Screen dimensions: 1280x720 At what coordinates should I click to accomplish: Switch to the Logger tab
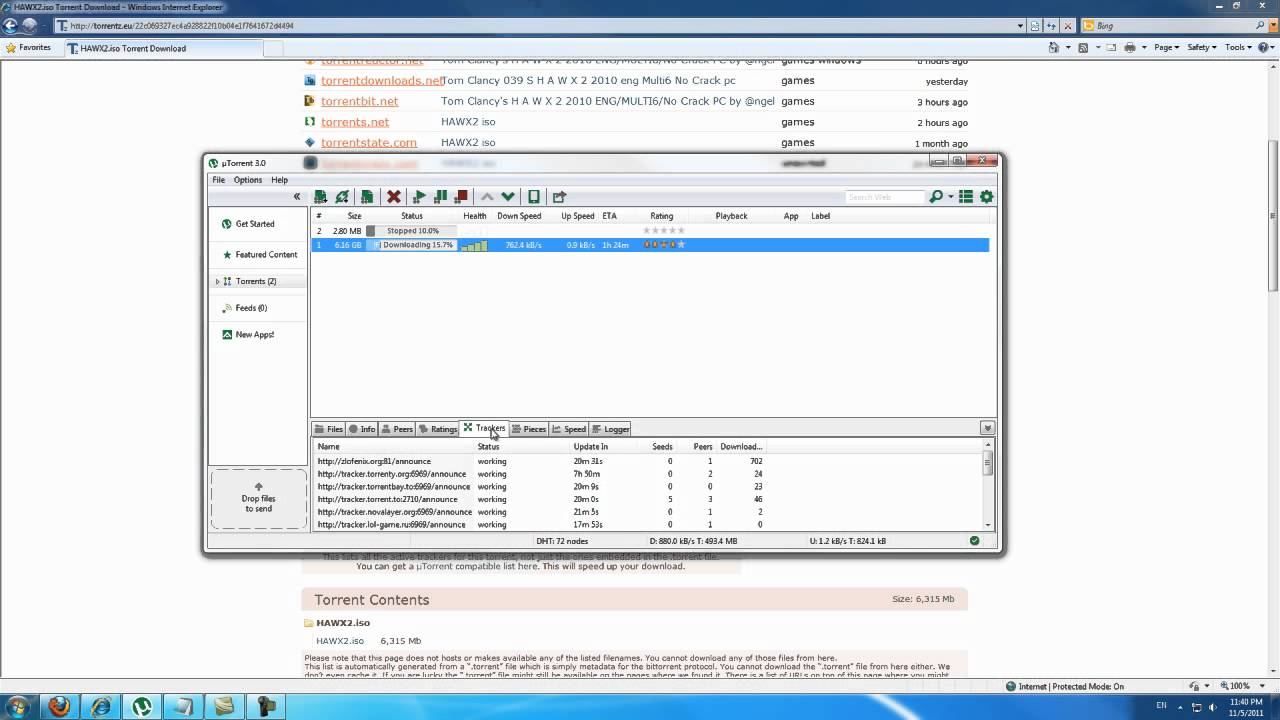coord(611,429)
